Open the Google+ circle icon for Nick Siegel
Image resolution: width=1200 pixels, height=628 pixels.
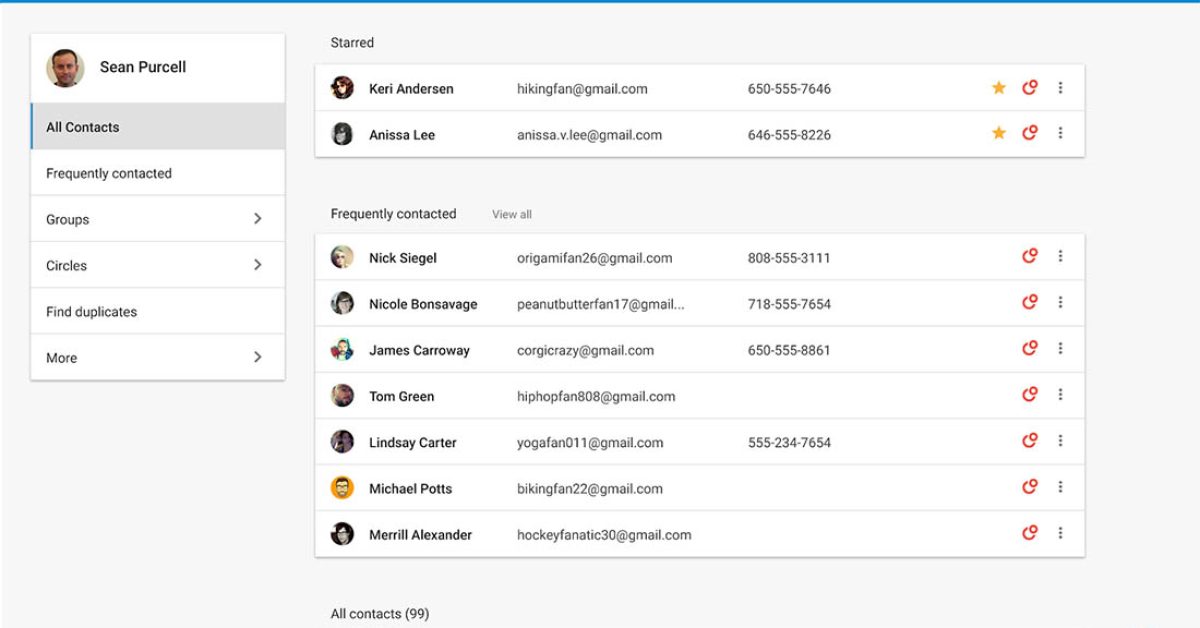point(1029,257)
